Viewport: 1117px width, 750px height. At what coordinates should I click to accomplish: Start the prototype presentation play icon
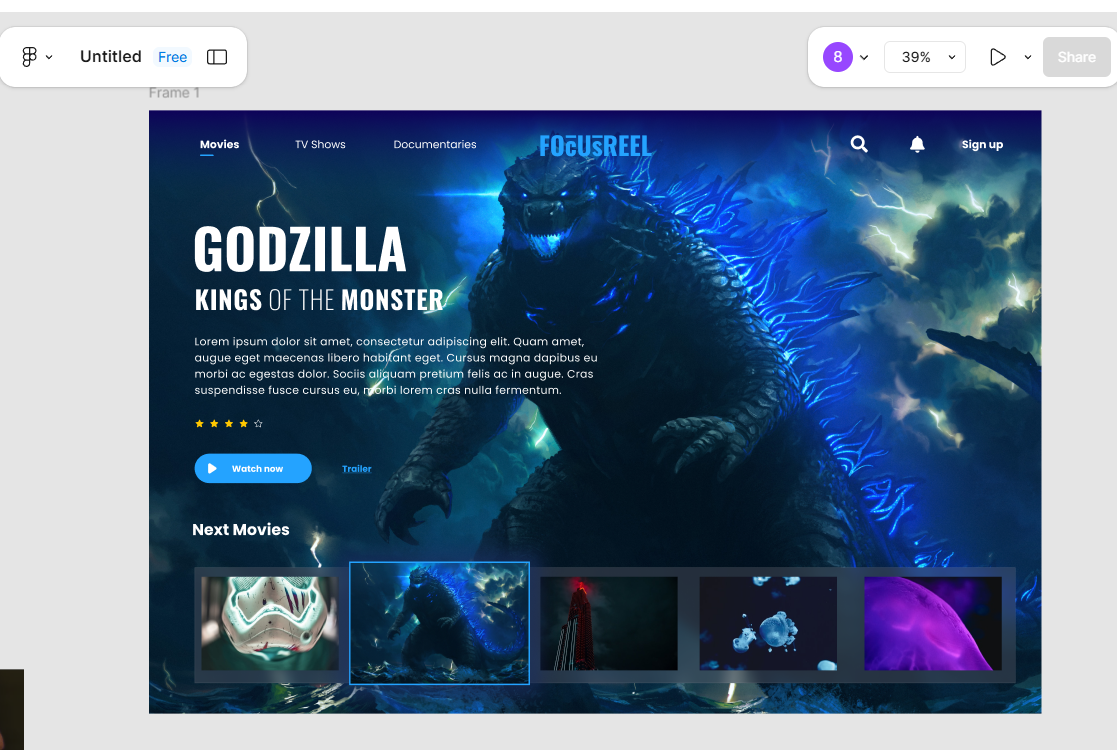click(x=997, y=57)
